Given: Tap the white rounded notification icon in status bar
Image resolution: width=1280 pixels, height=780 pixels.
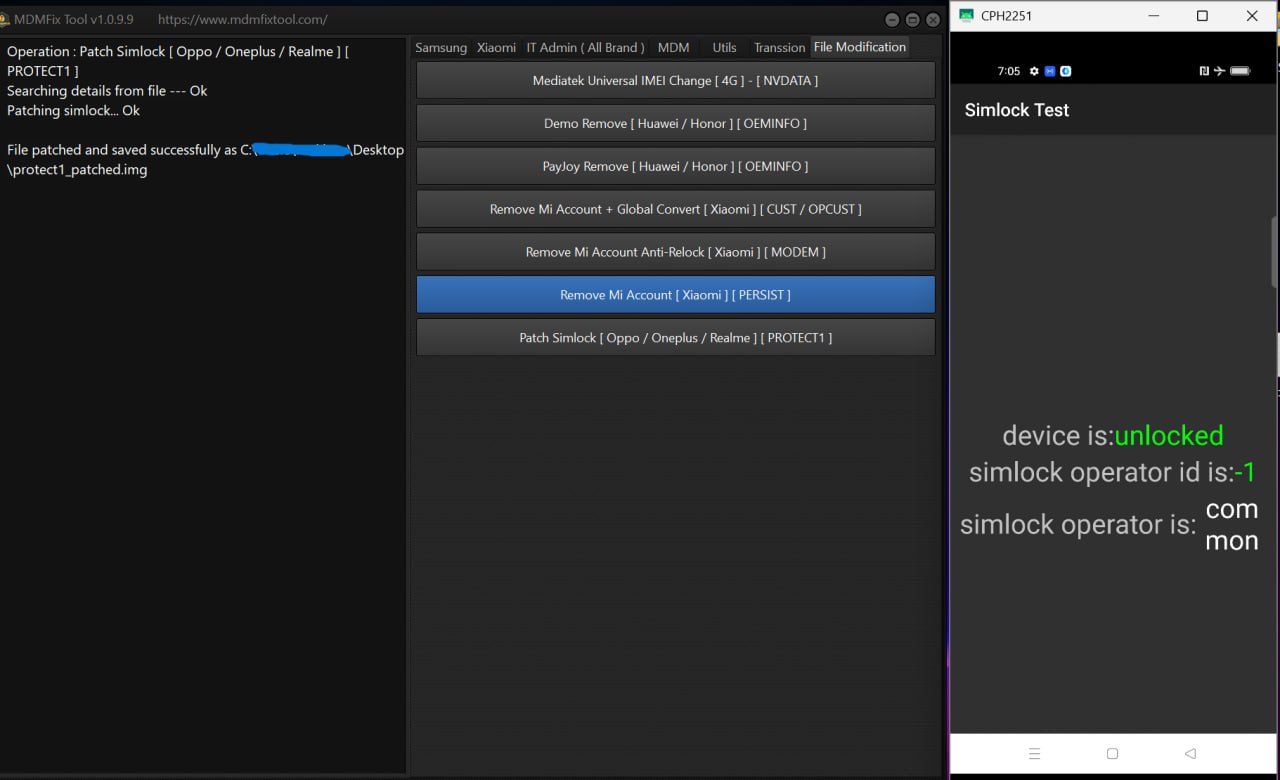Looking at the screenshot, I should click(x=1066, y=71).
